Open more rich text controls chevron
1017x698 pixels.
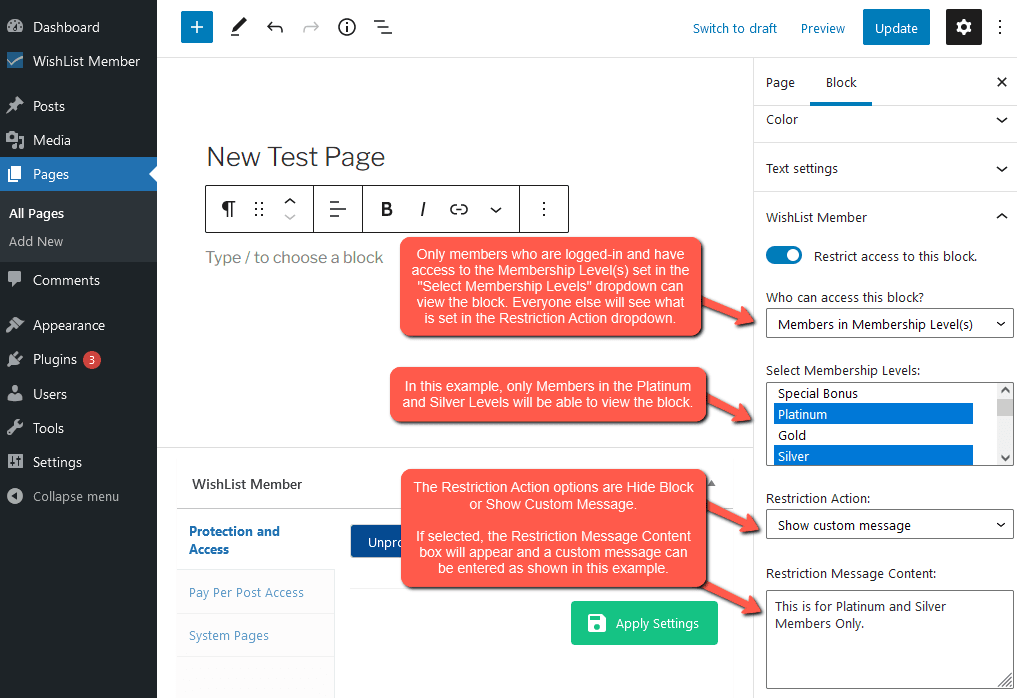(496, 209)
